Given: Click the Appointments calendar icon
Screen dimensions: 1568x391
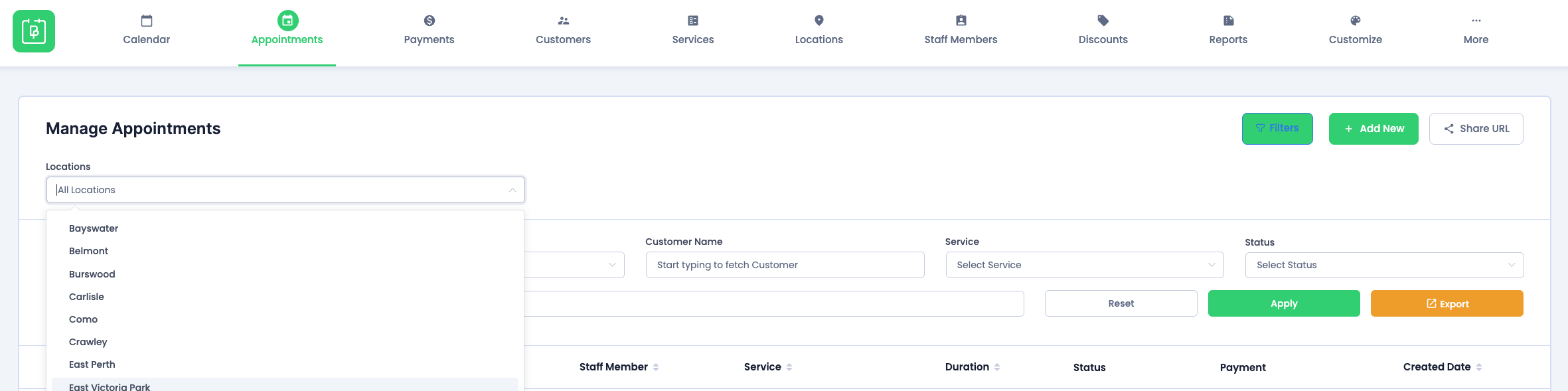Looking at the screenshot, I should [x=287, y=21].
